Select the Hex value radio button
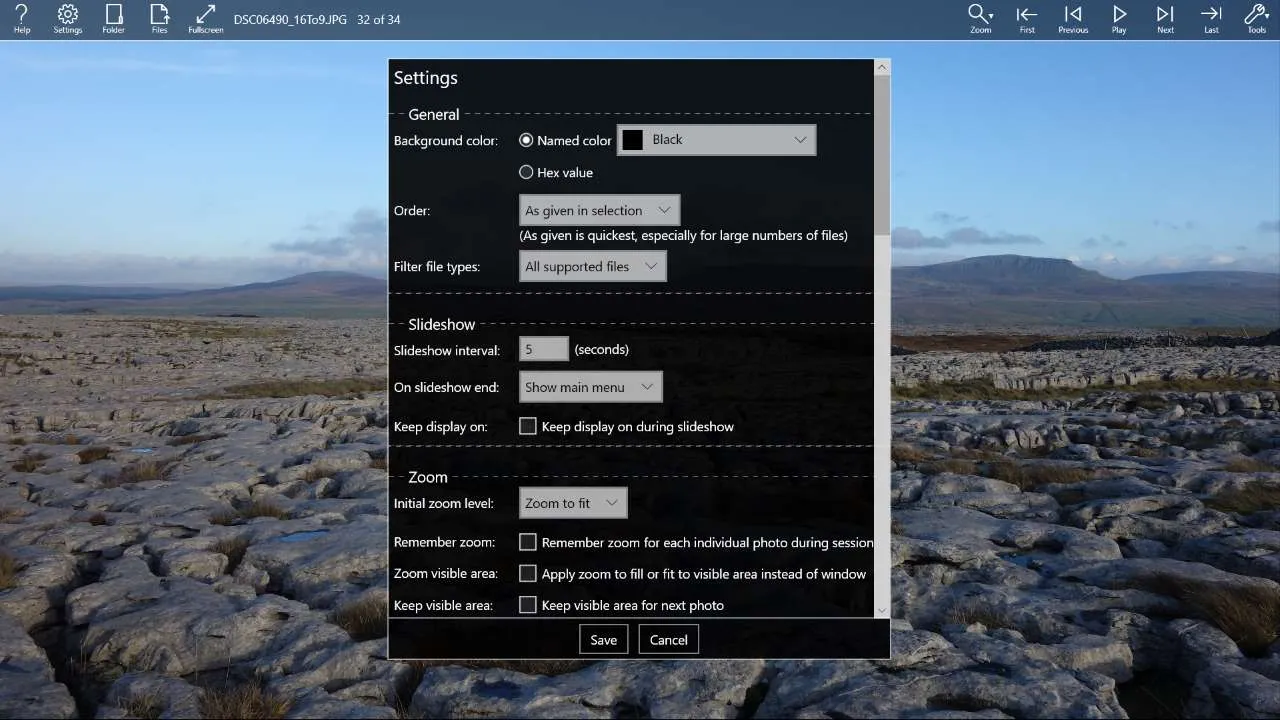 pyautogui.click(x=526, y=172)
